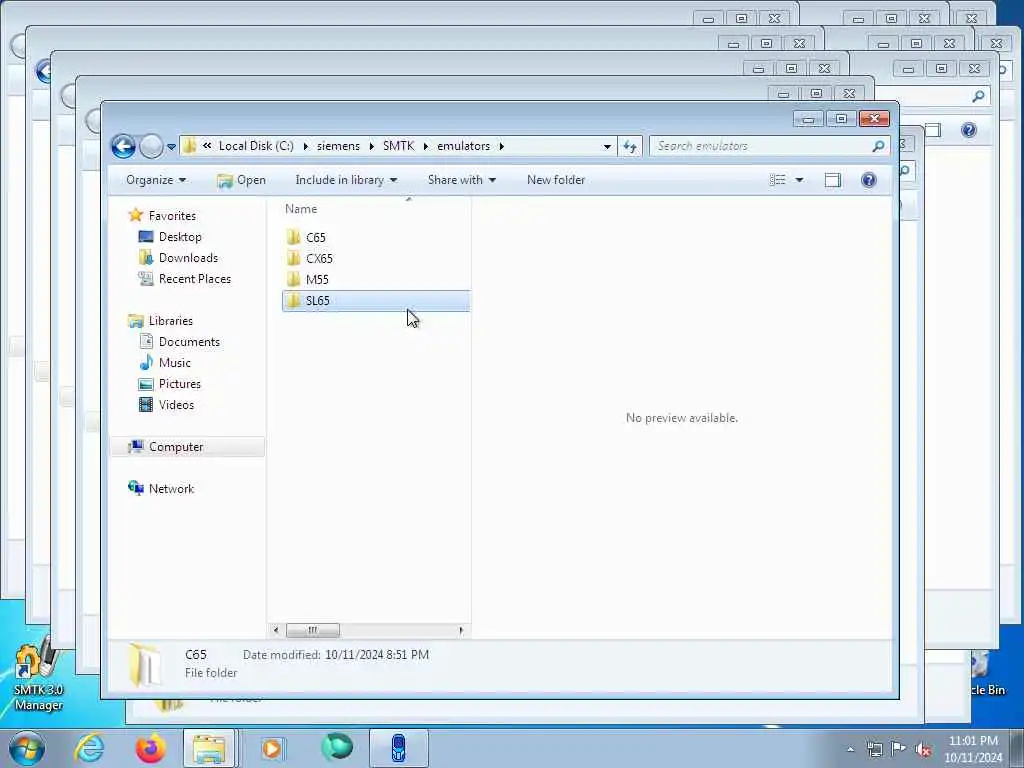Click the network tray icon

[x=874, y=750]
